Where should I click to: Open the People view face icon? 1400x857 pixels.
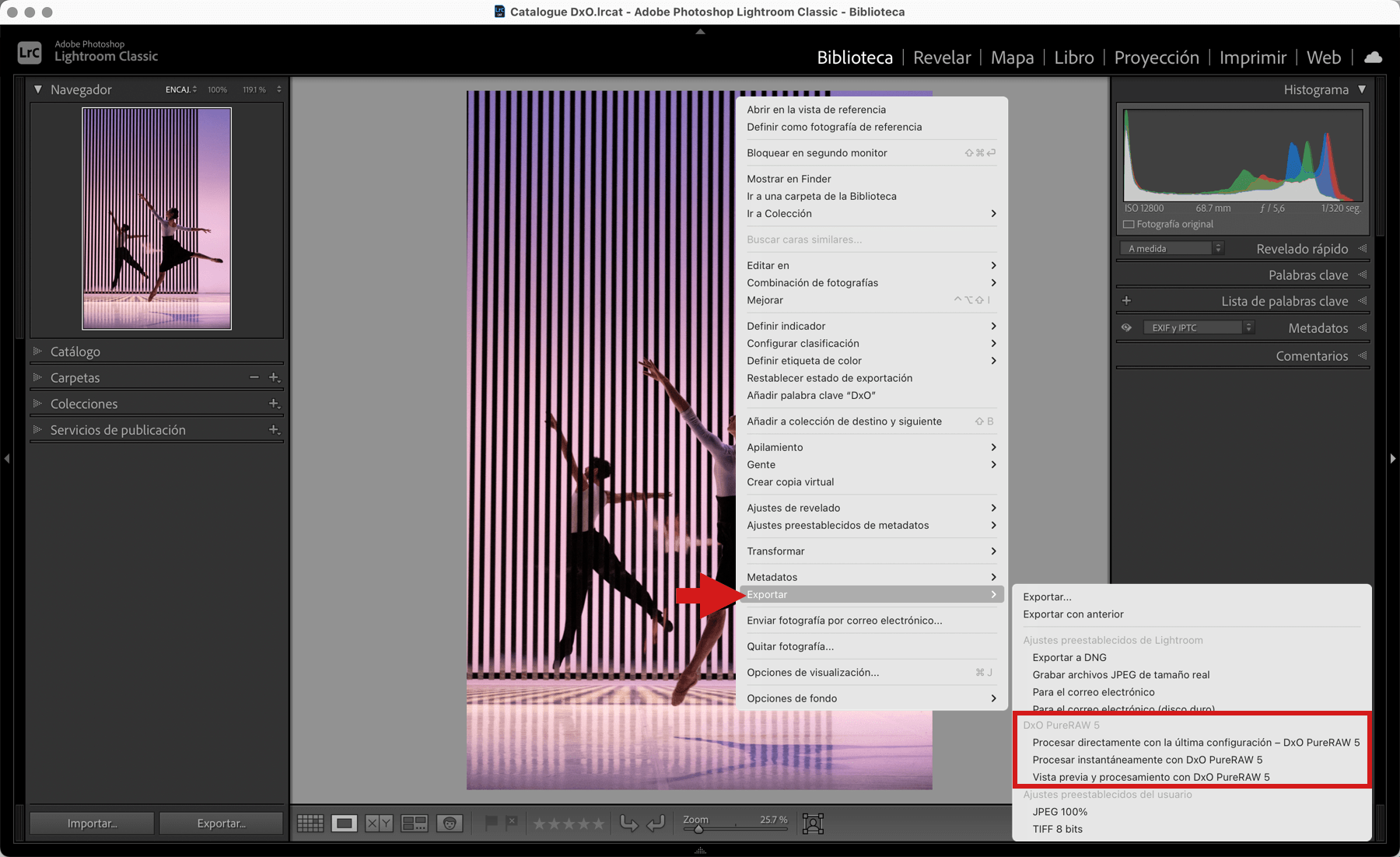450,823
